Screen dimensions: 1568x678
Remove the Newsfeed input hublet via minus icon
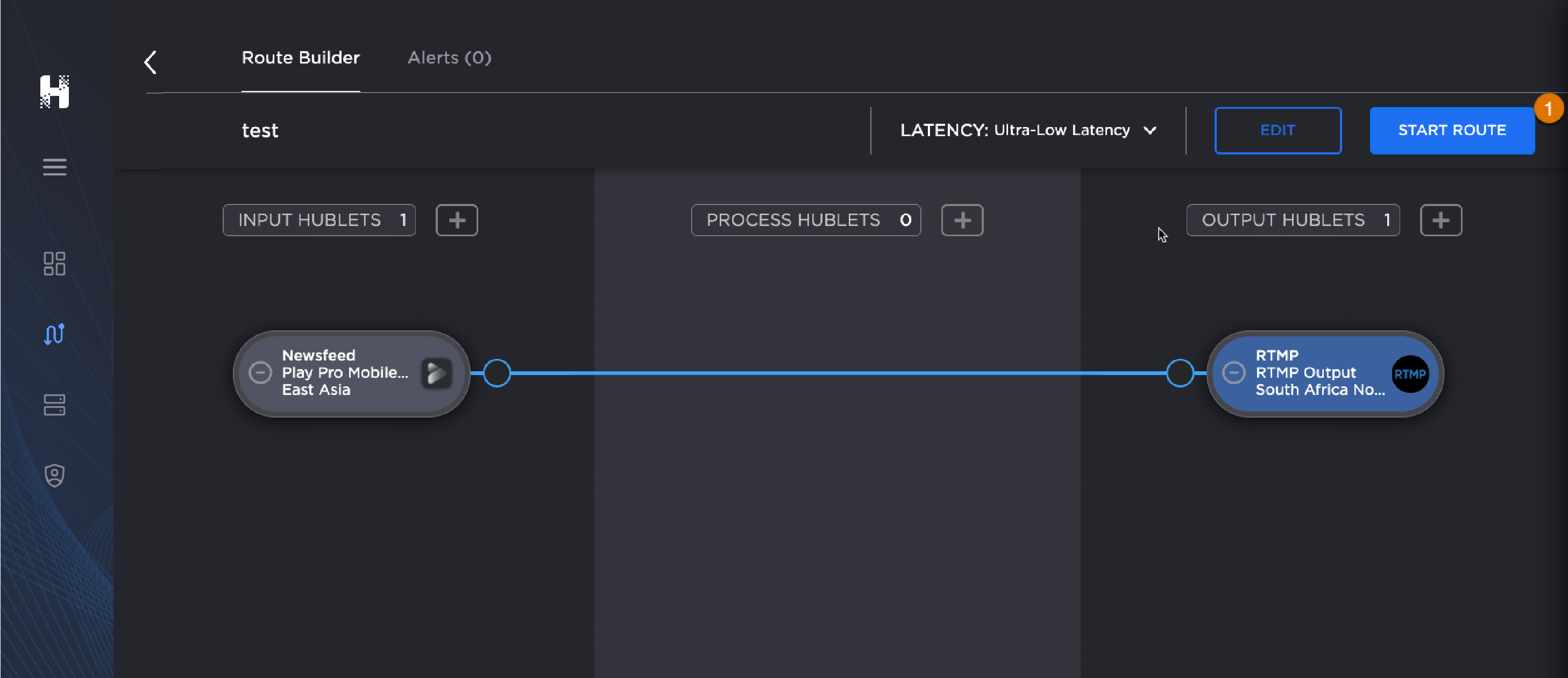(260, 373)
